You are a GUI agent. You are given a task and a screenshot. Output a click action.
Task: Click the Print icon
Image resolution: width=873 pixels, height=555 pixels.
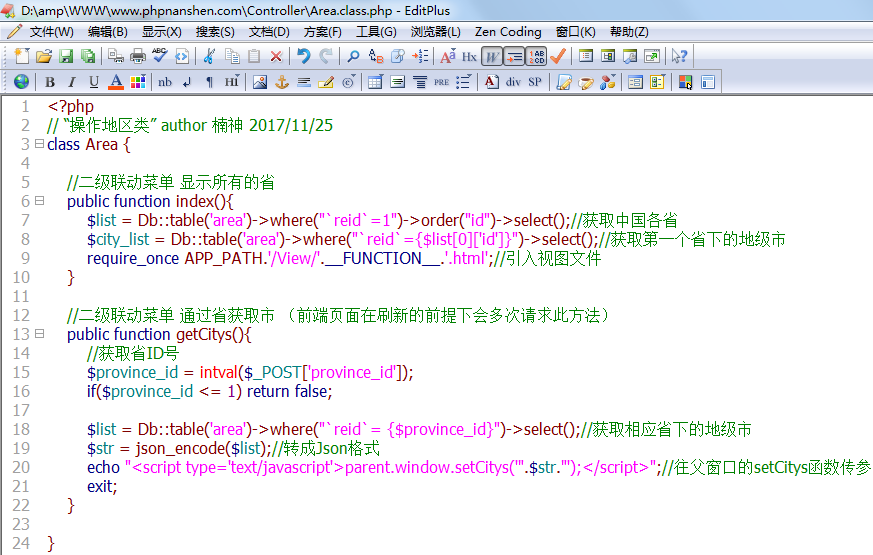tap(138, 56)
